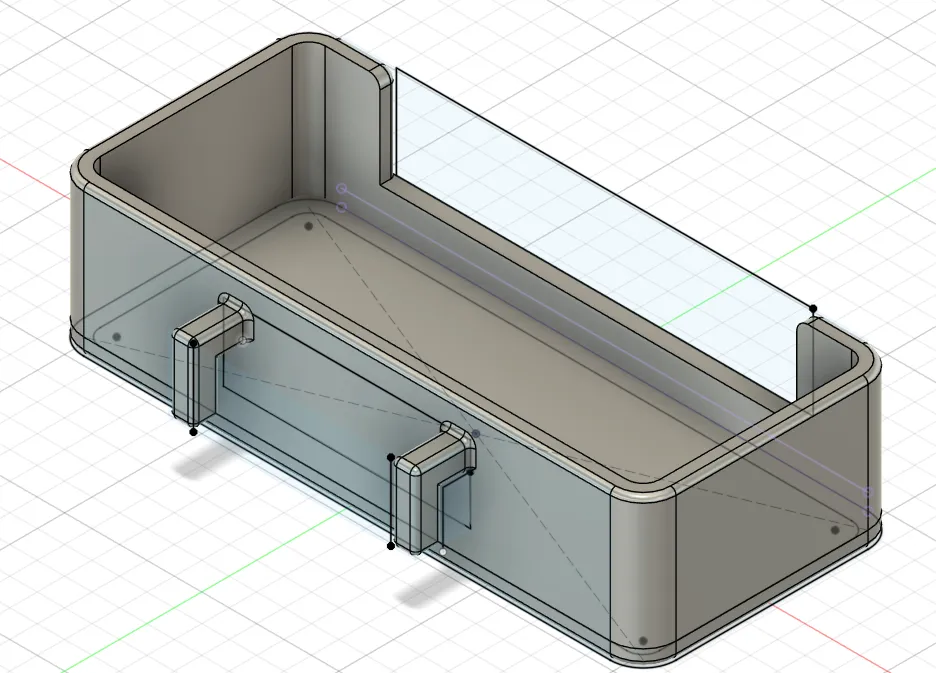Select the white sketch point beneath the right clip

pos(443,552)
